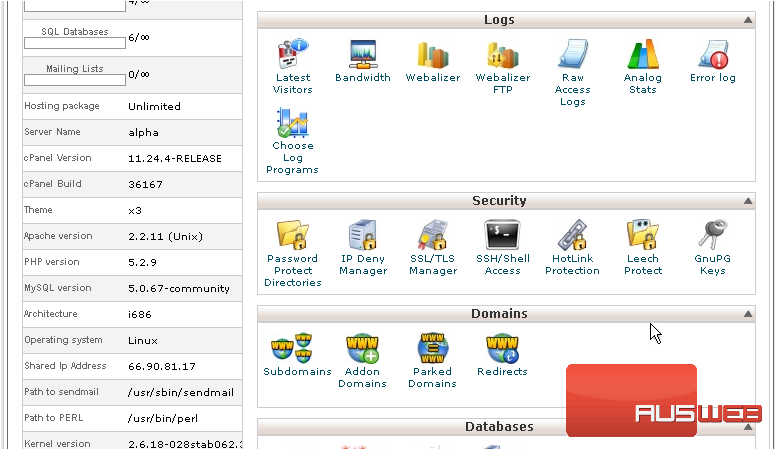Open the Webalizer FTP icon
This screenshot has height=450, width=776.
click(x=503, y=54)
